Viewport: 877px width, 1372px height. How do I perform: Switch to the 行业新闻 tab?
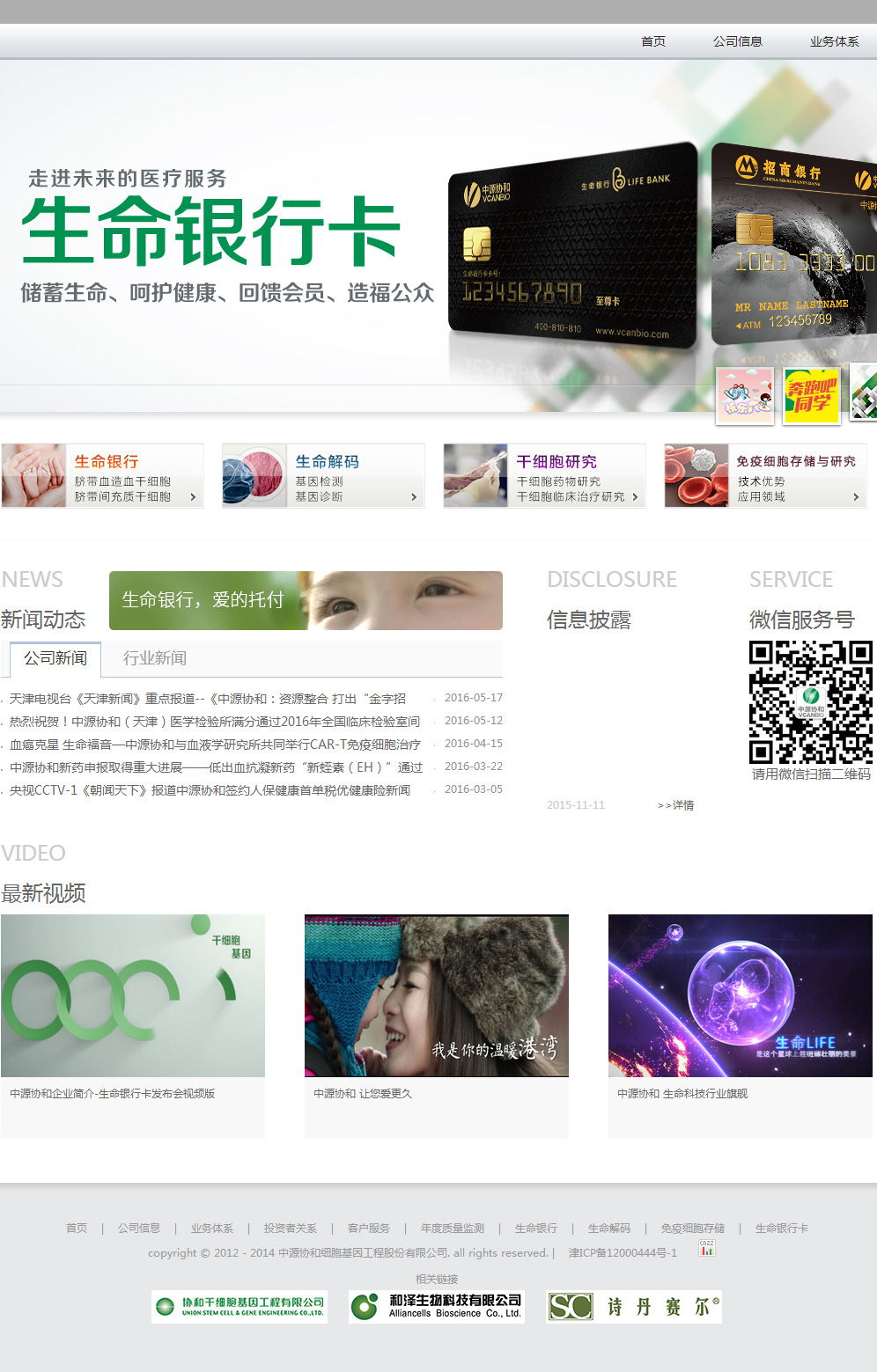click(x=155, y=658)
